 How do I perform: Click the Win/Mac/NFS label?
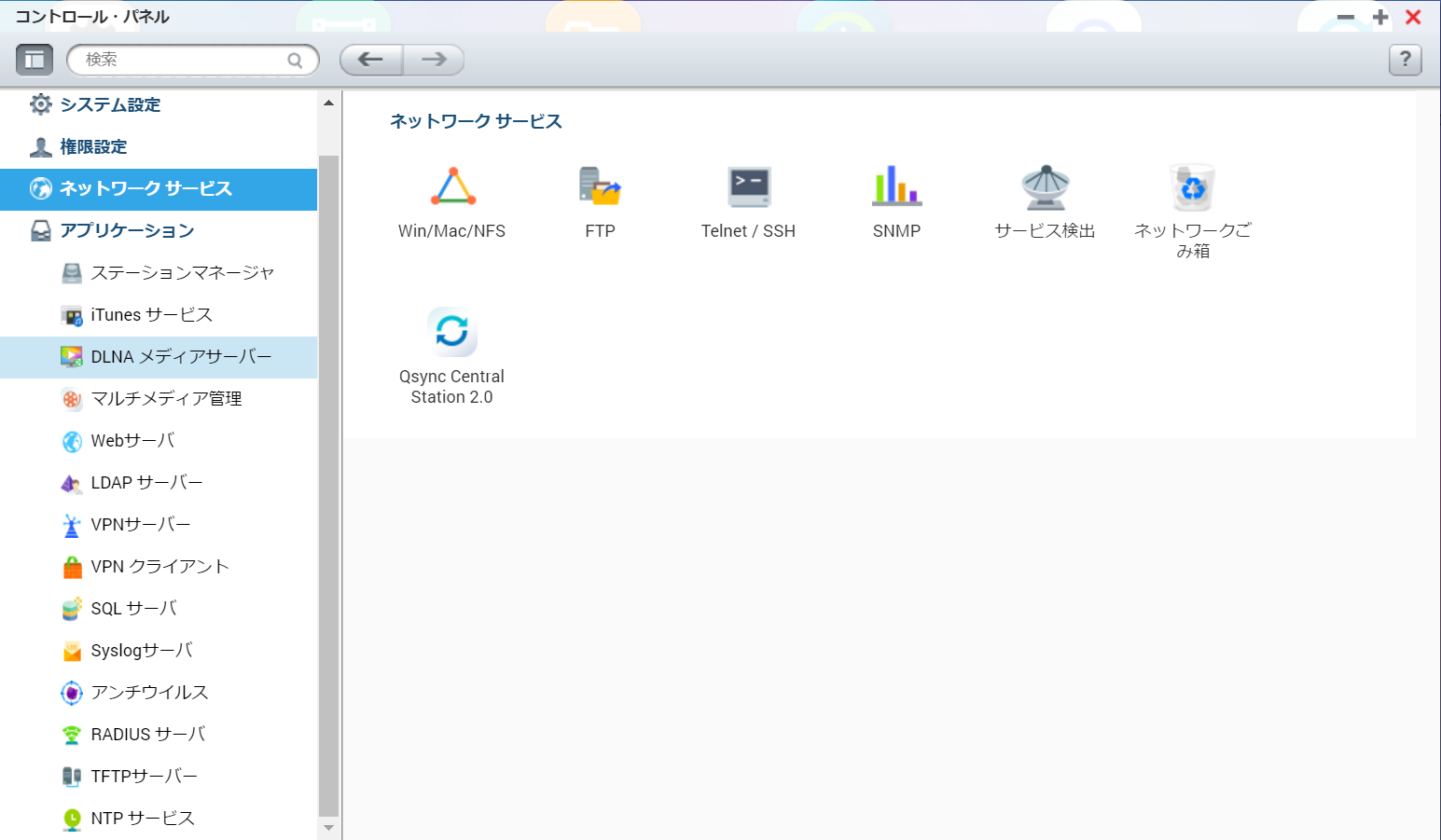pyautogui.click(x=452, y=231)
